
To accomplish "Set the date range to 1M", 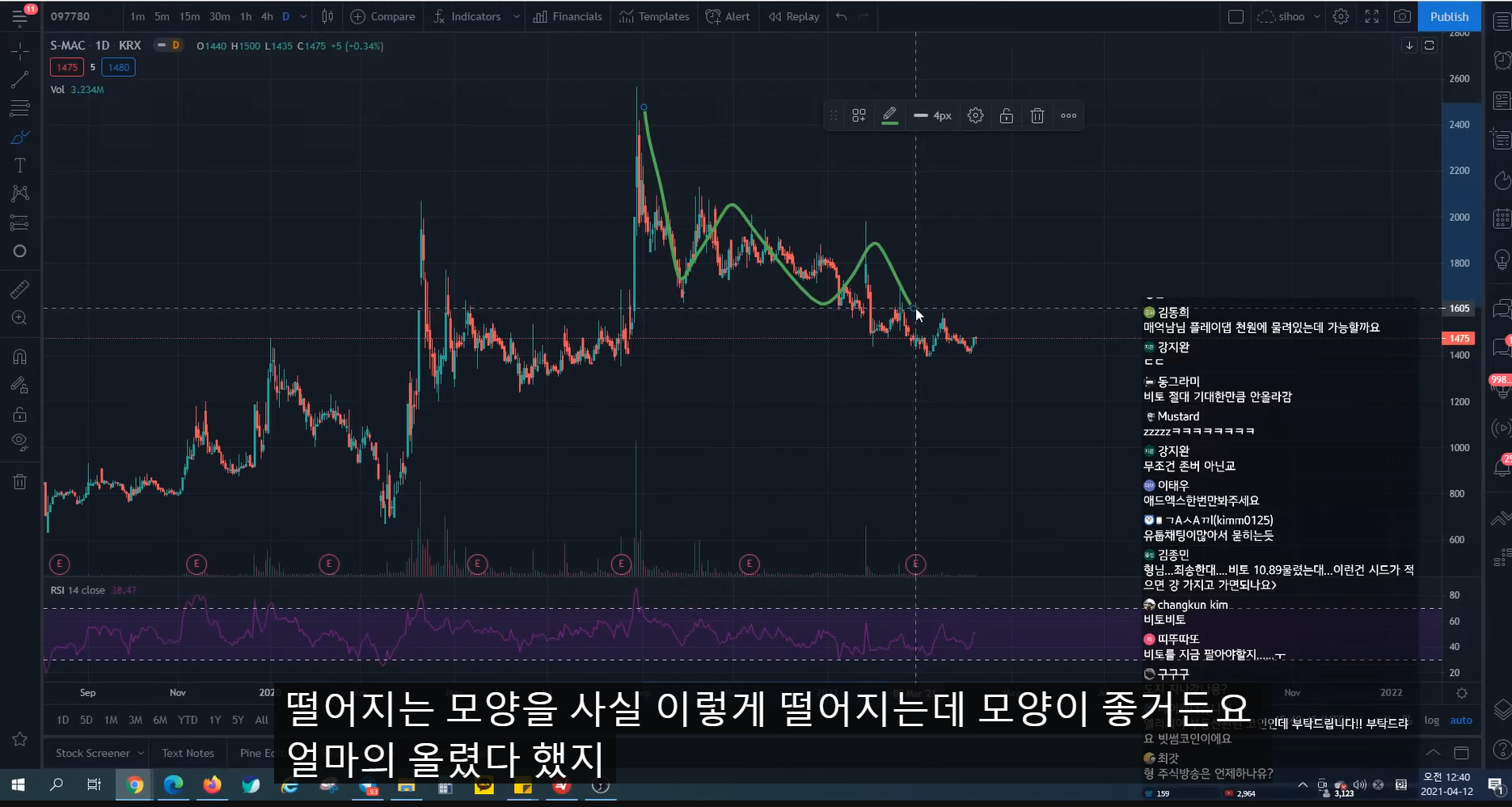I will coord(111,720).
